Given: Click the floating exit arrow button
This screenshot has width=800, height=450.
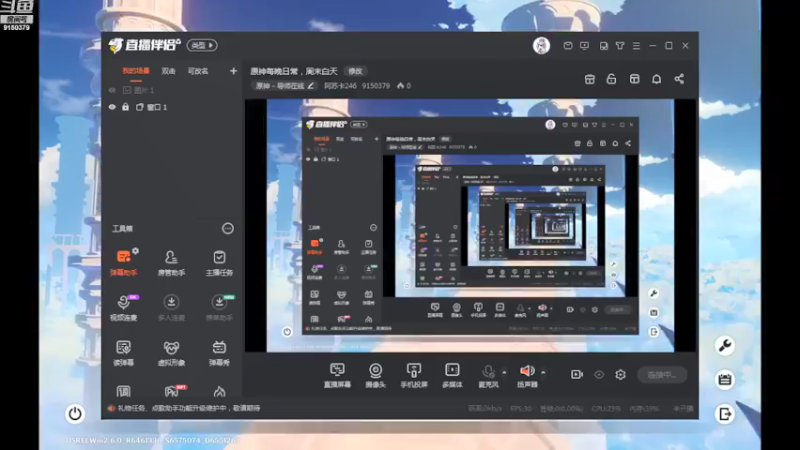Looking at the screenshot, I should 724,414.
